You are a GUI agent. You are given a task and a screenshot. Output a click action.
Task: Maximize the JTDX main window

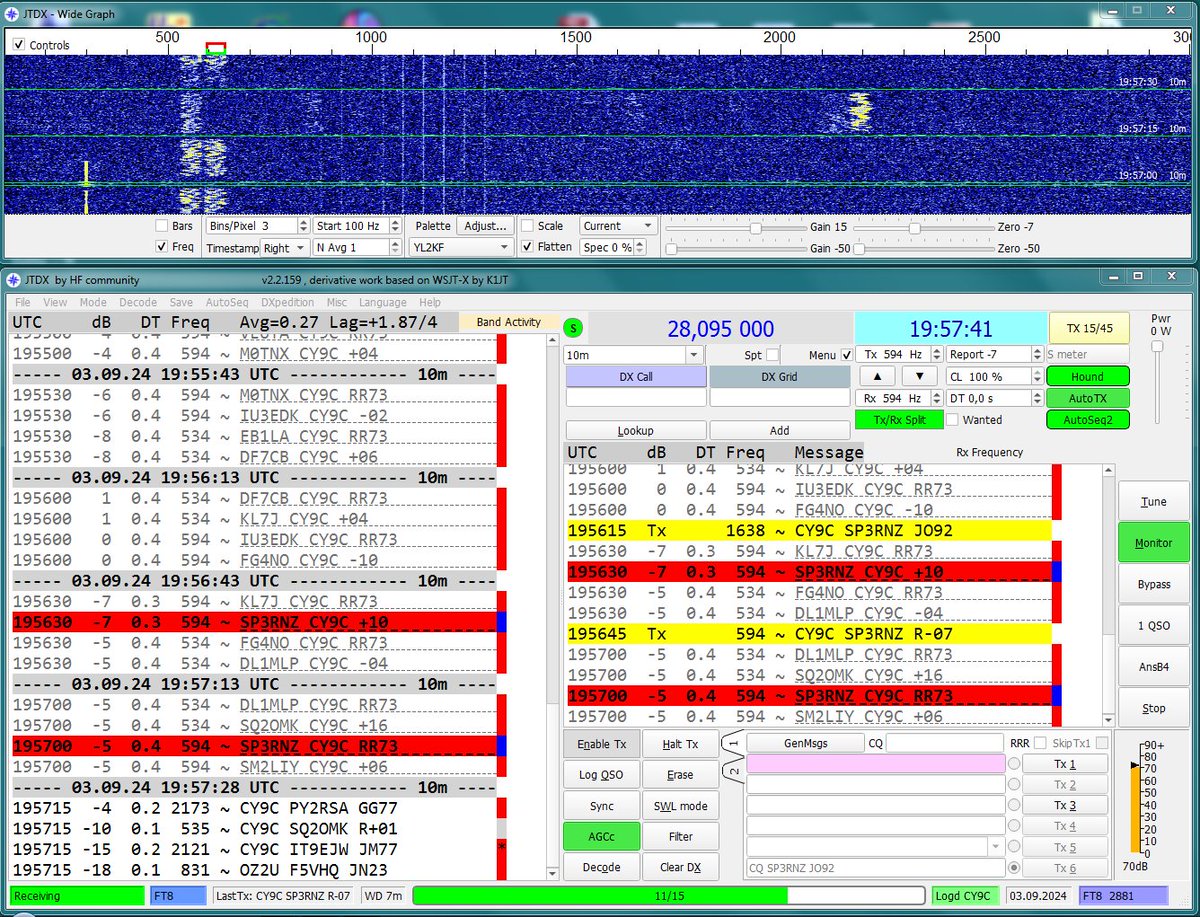tap(1140, 277)
